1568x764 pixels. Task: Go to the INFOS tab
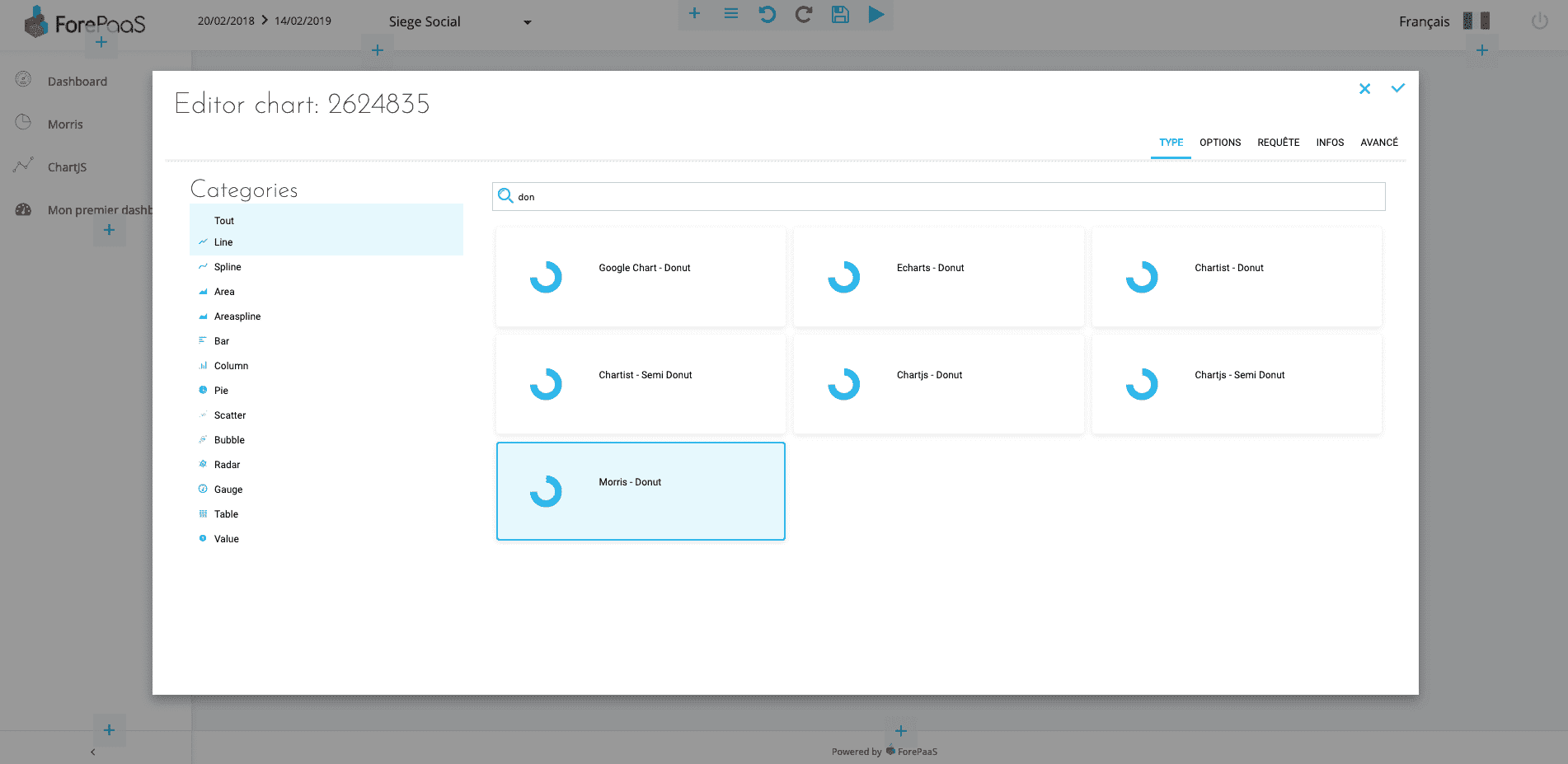pyautogui.click(x=1330, y=143)
